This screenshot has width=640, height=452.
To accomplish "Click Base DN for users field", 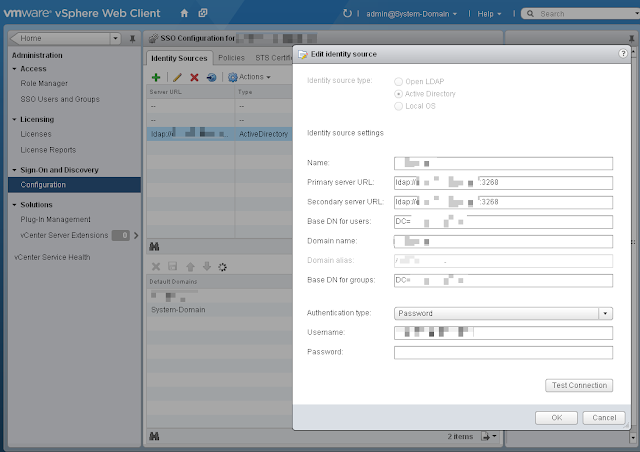I will click(503, 222).
